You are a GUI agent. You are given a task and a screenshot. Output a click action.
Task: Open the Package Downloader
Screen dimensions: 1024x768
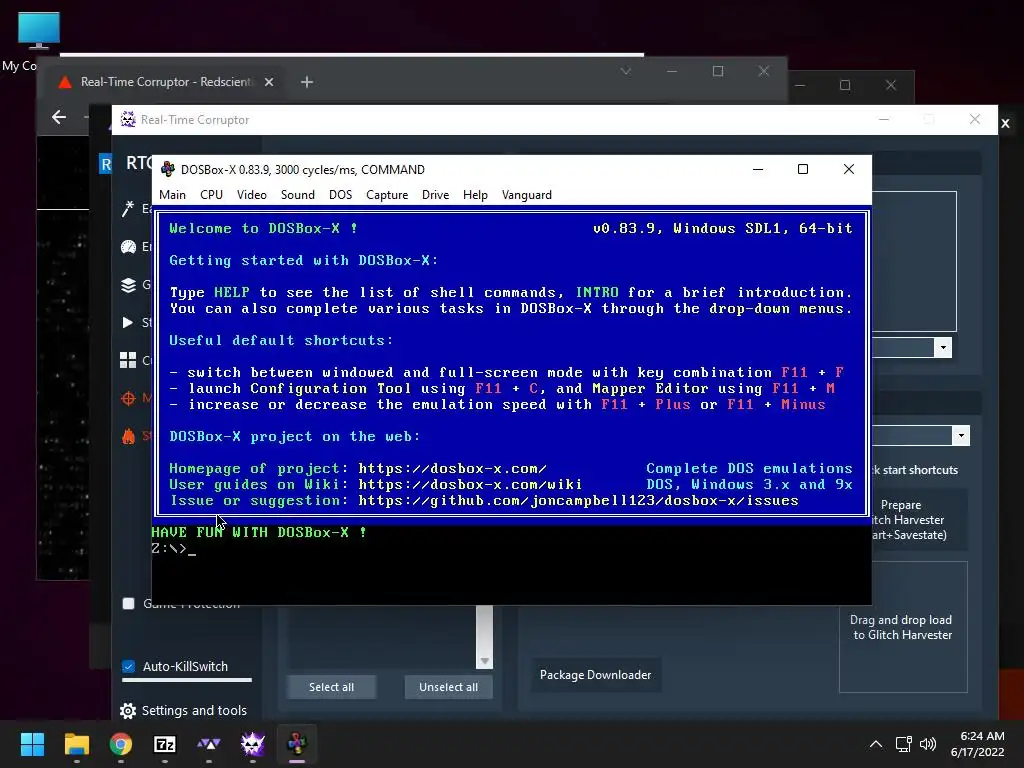596,675
